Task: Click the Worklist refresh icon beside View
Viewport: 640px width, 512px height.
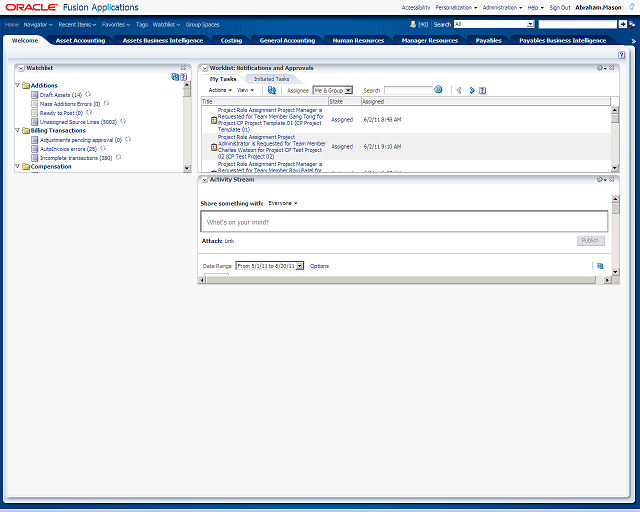Action: pos(272,90)
